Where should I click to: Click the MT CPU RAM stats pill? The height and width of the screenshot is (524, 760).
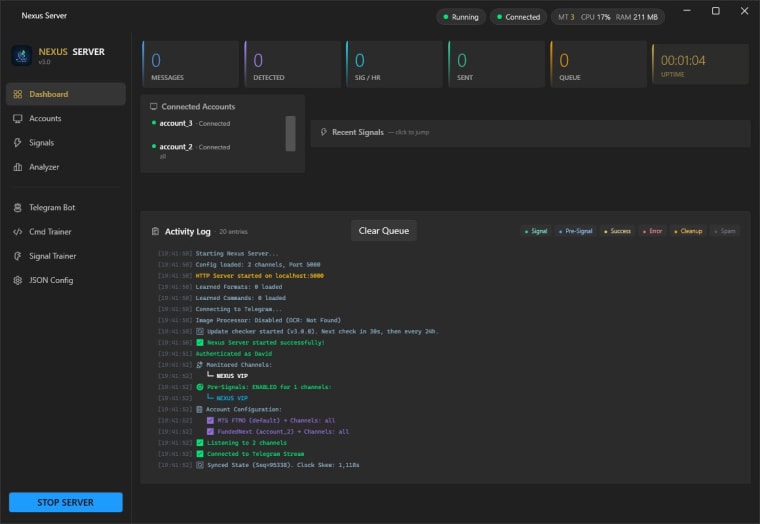pos(608,17)
